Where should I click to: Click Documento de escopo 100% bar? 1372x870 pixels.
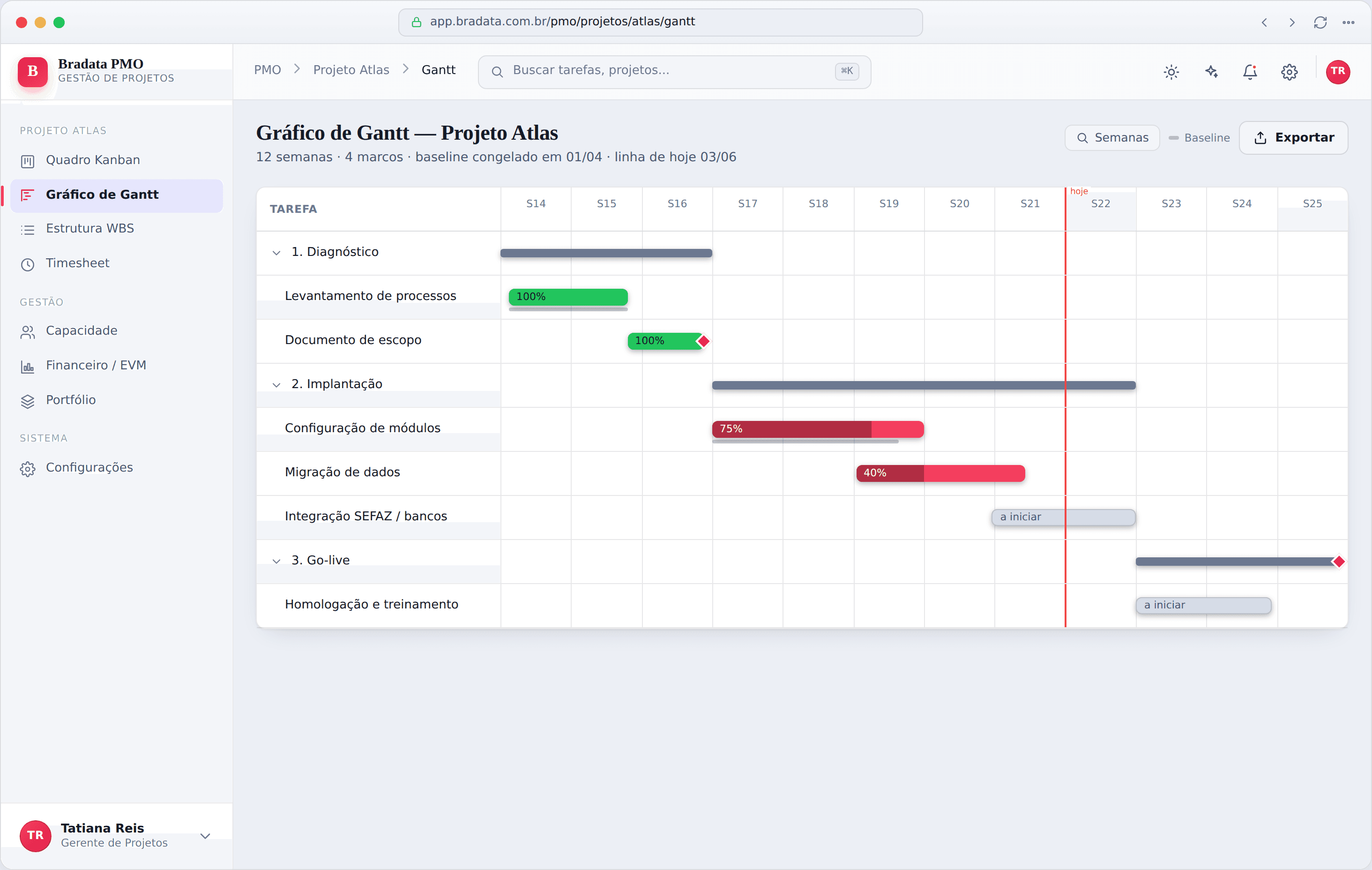664,341
